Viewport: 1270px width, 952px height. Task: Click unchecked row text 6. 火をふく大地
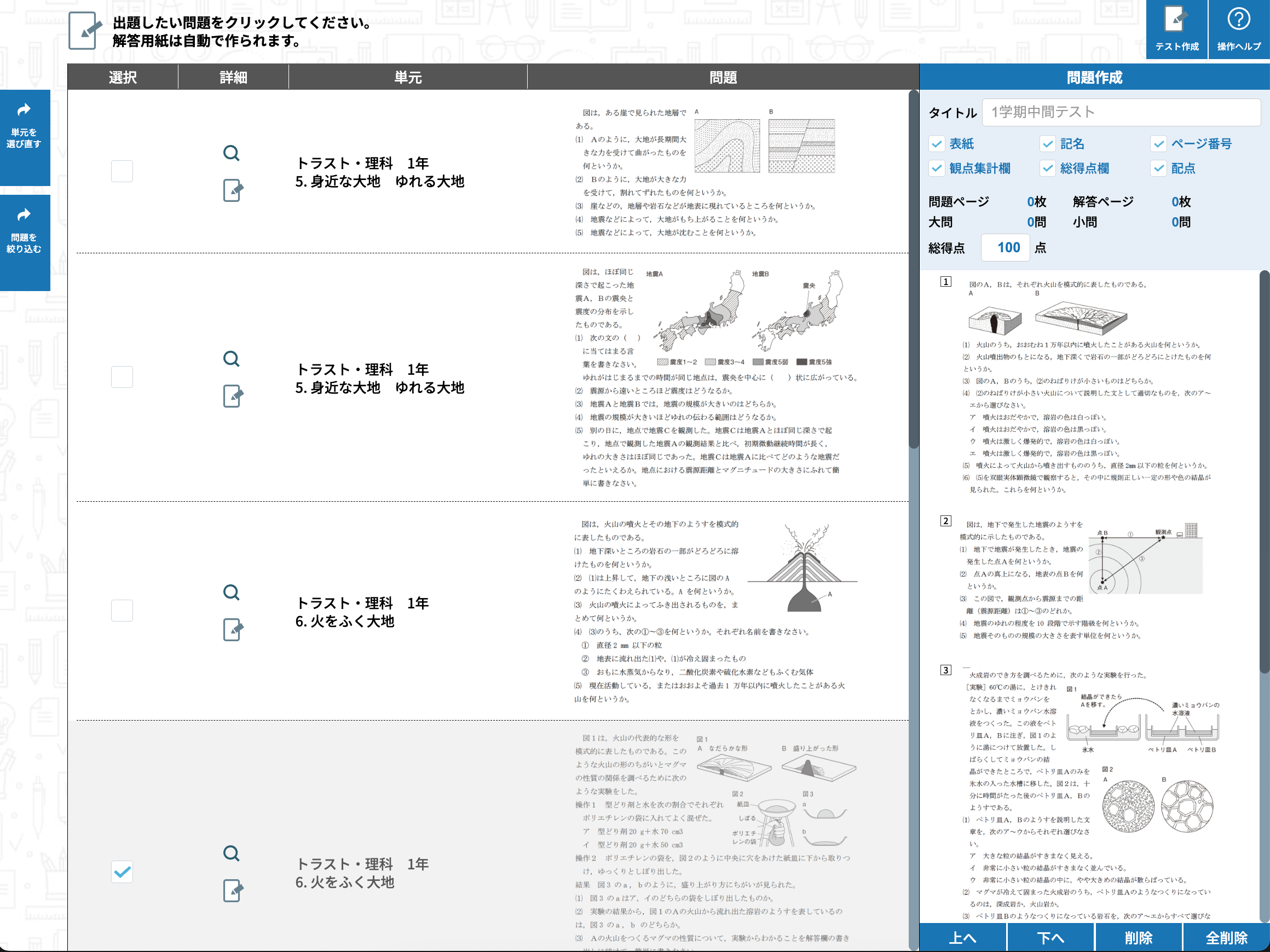(344, 622)
